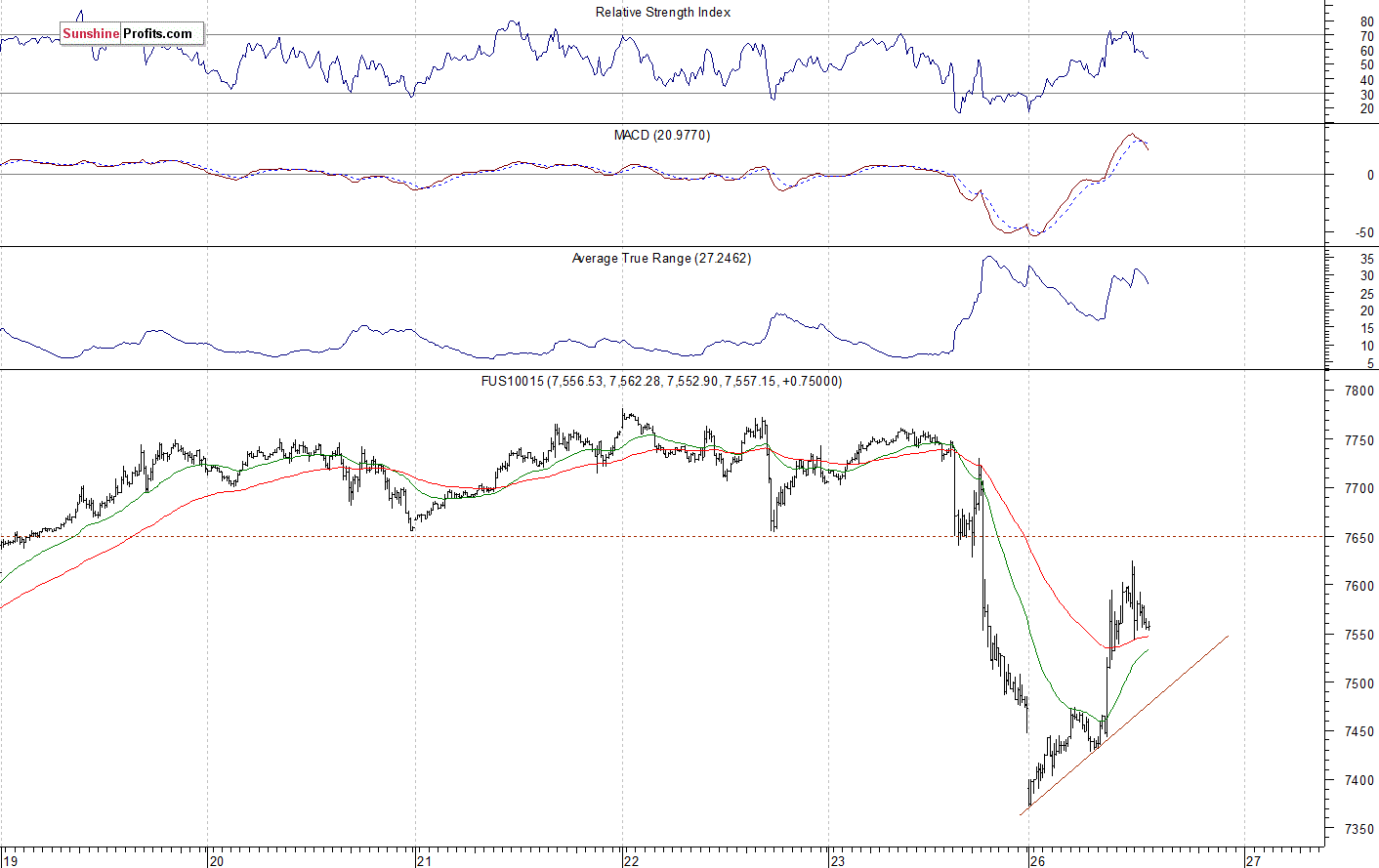Select date label 21 on time axis
Screen dimensions: 1379x868
(x=424, y=861)
